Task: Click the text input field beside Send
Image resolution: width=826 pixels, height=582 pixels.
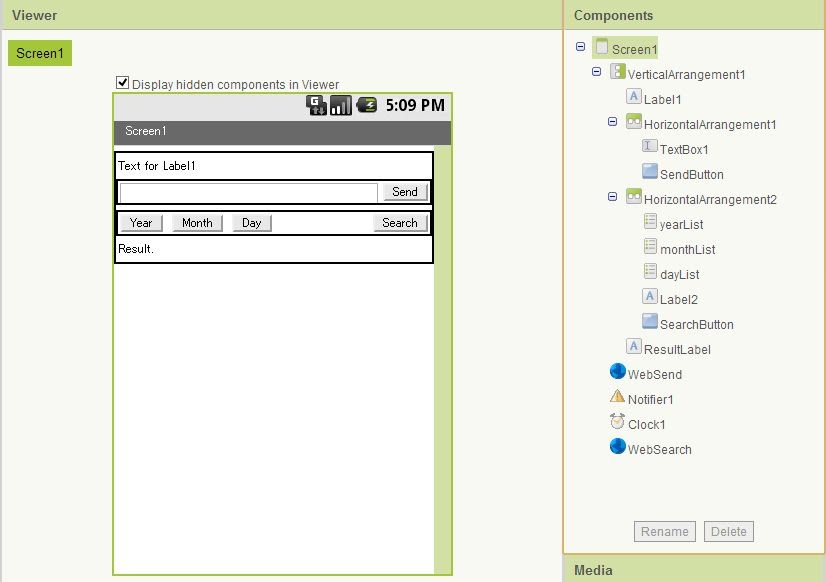Action: pyautogui.click(x=248, y=193)
